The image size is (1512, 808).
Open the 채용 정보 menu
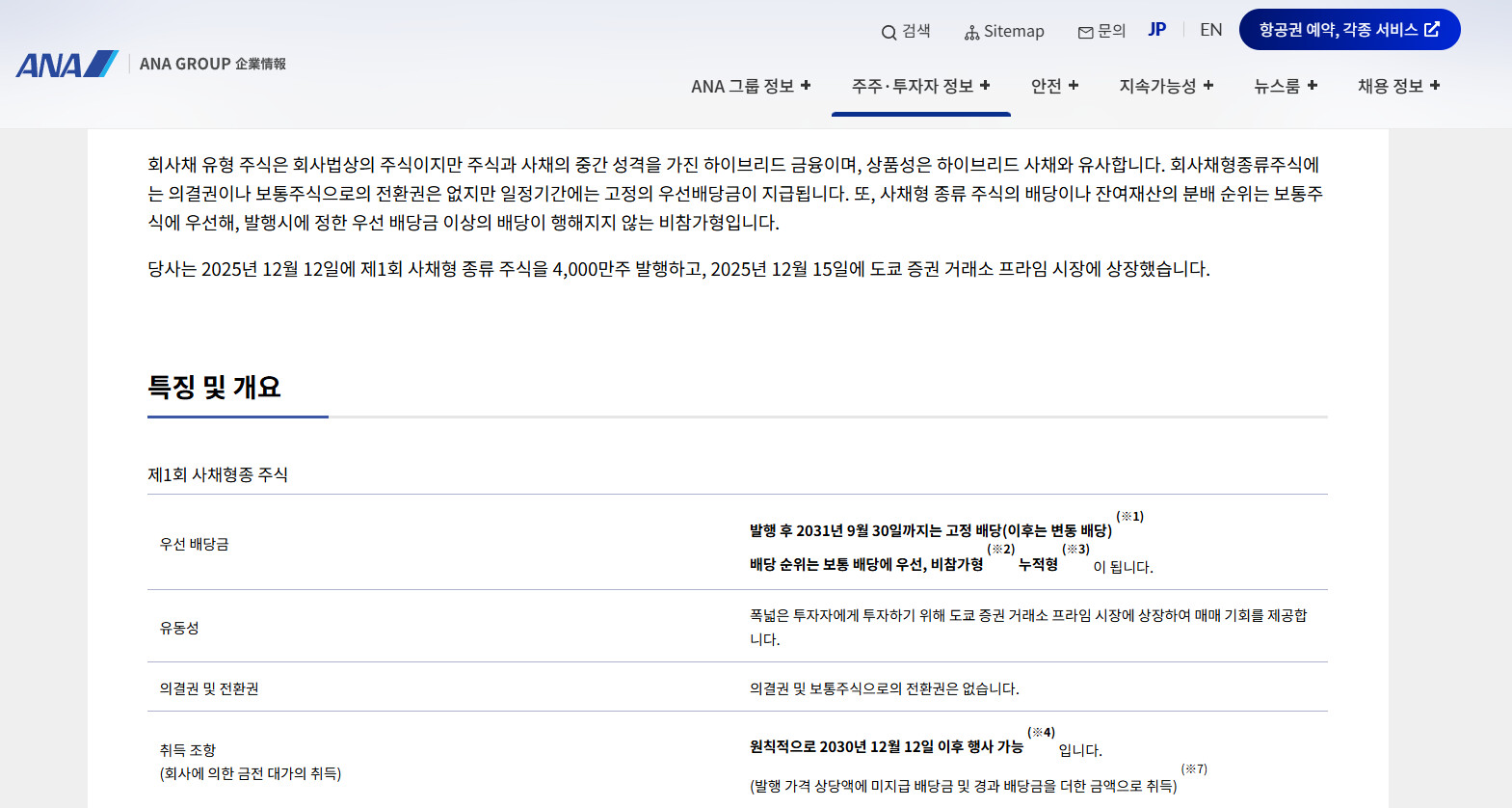1399,86
